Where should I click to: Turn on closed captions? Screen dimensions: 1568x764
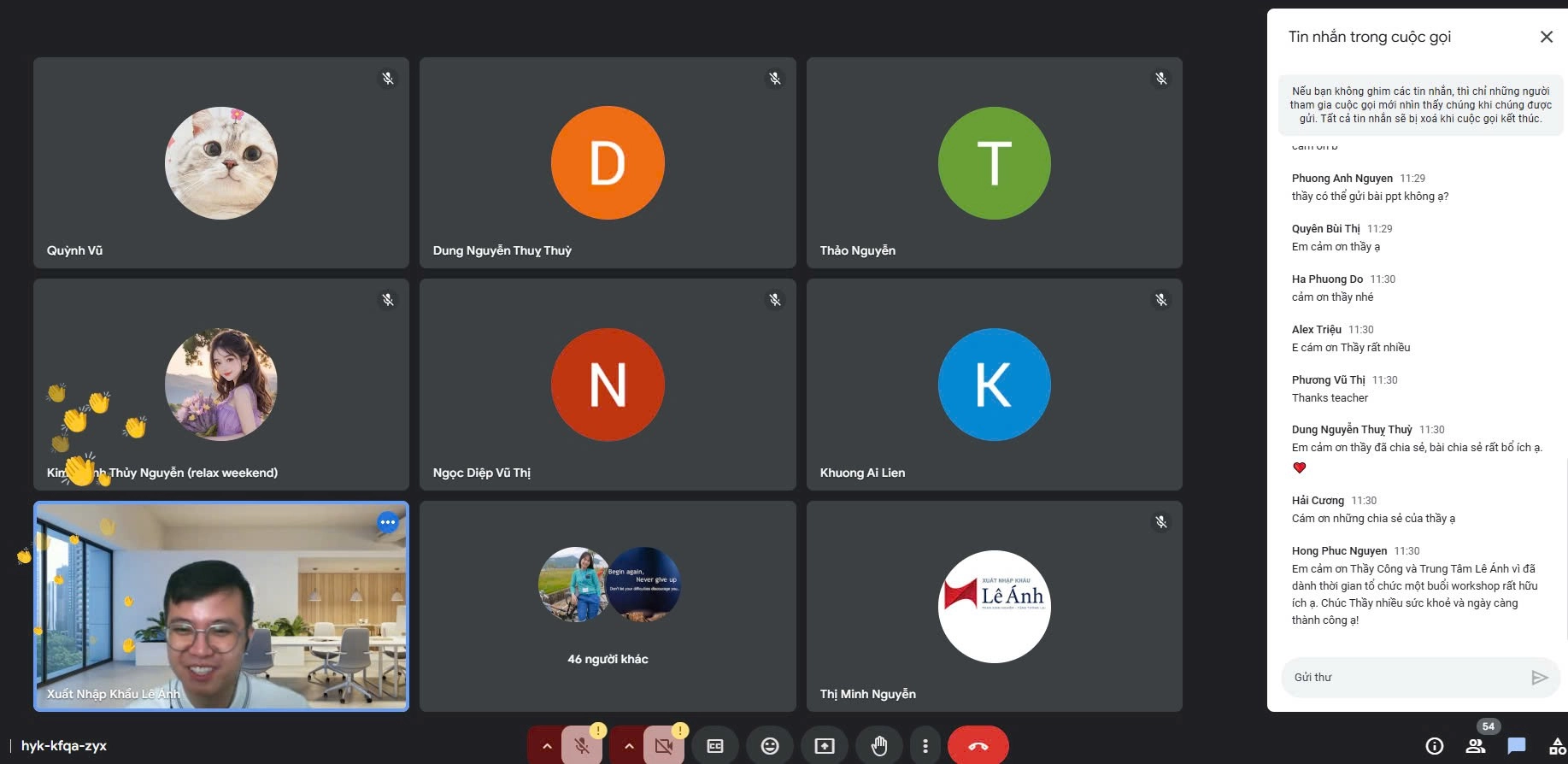click(x=715, y=746)
